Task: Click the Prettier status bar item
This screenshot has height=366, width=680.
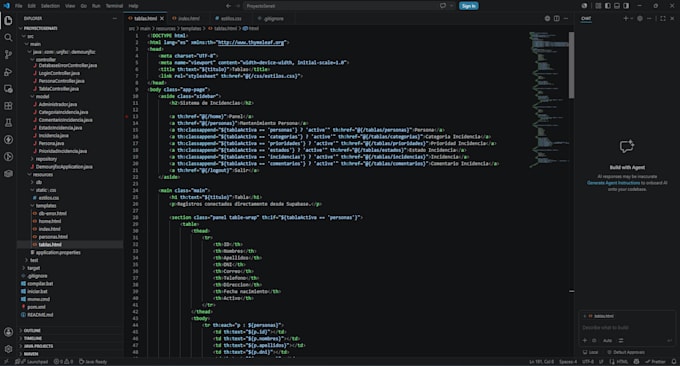Action: pos(655,362)
